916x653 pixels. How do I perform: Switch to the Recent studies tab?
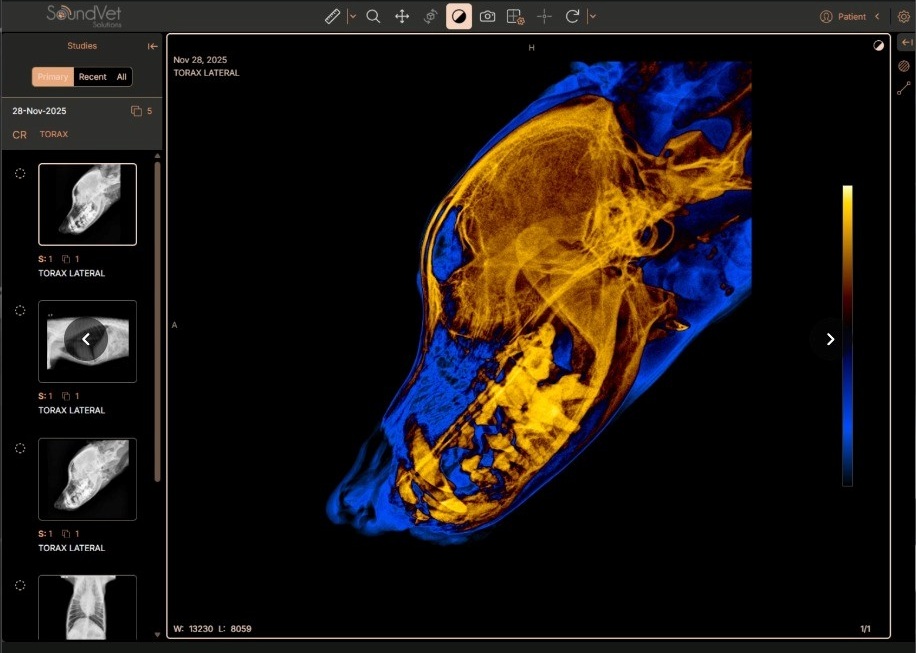(x=92, y=77)
